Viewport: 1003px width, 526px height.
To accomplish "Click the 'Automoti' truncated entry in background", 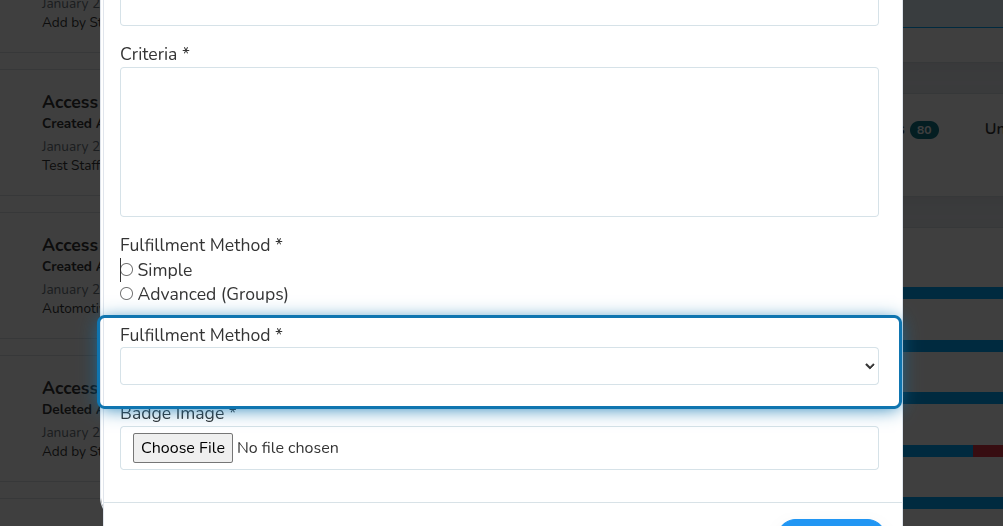I will pos(71,308).
